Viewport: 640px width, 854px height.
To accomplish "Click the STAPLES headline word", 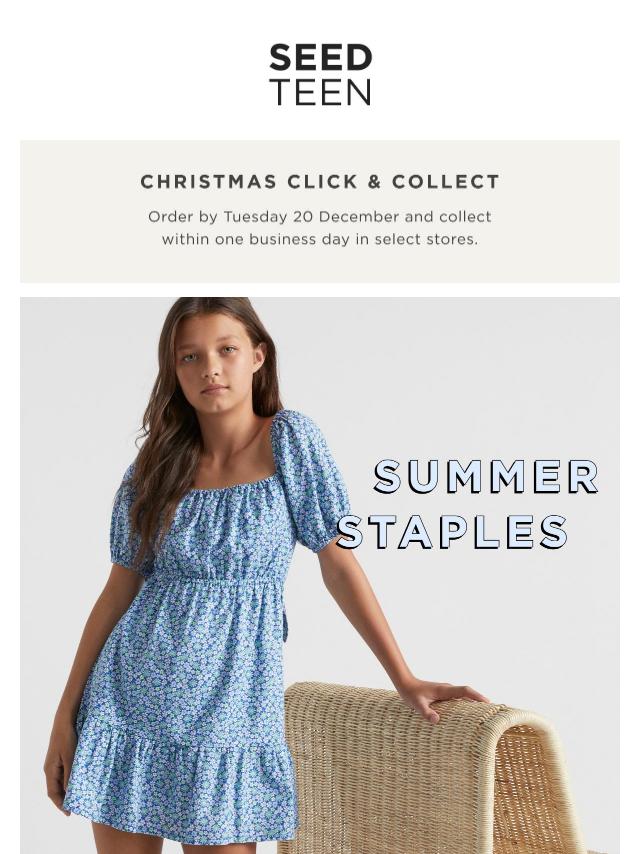I will point(453,532).
